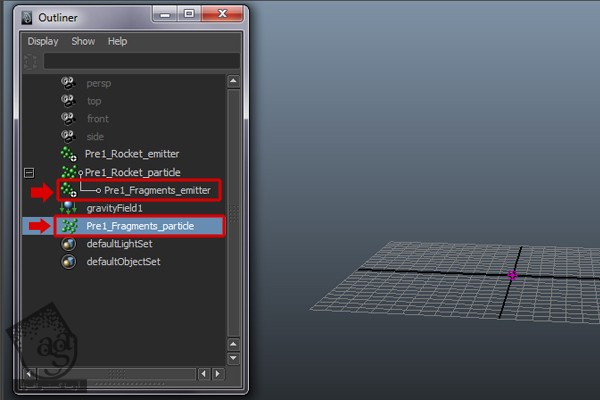Image resolution: width=600 pixels, height=400 pixels.
Task: Click the side camera icon
Action: pos(68,137)
